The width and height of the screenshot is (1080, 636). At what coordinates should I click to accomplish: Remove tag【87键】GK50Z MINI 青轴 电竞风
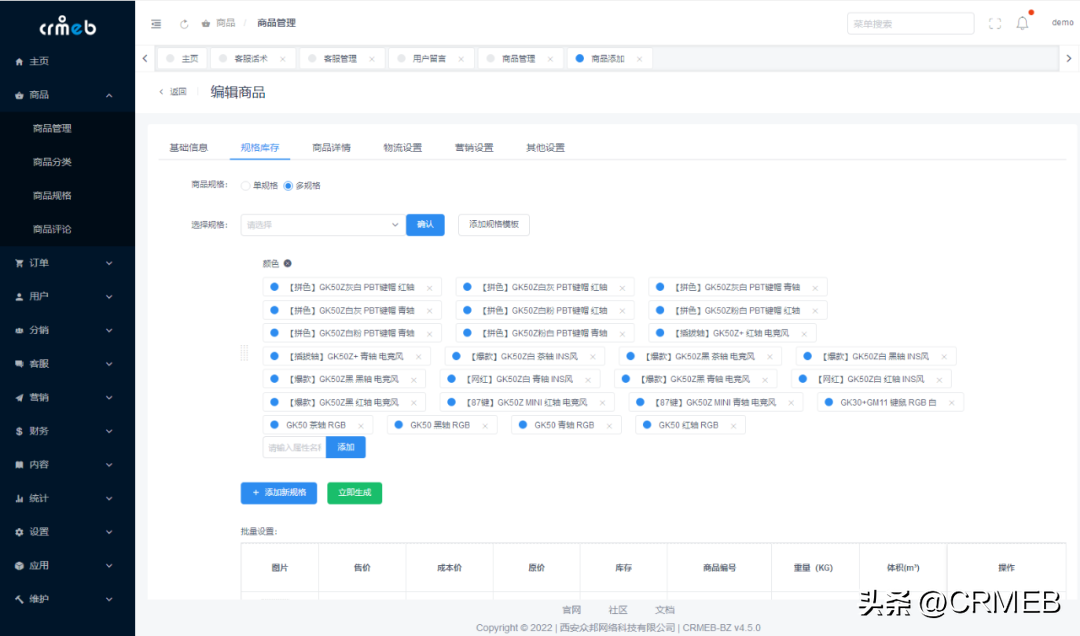pyautogui.click(x=791, y=402)
